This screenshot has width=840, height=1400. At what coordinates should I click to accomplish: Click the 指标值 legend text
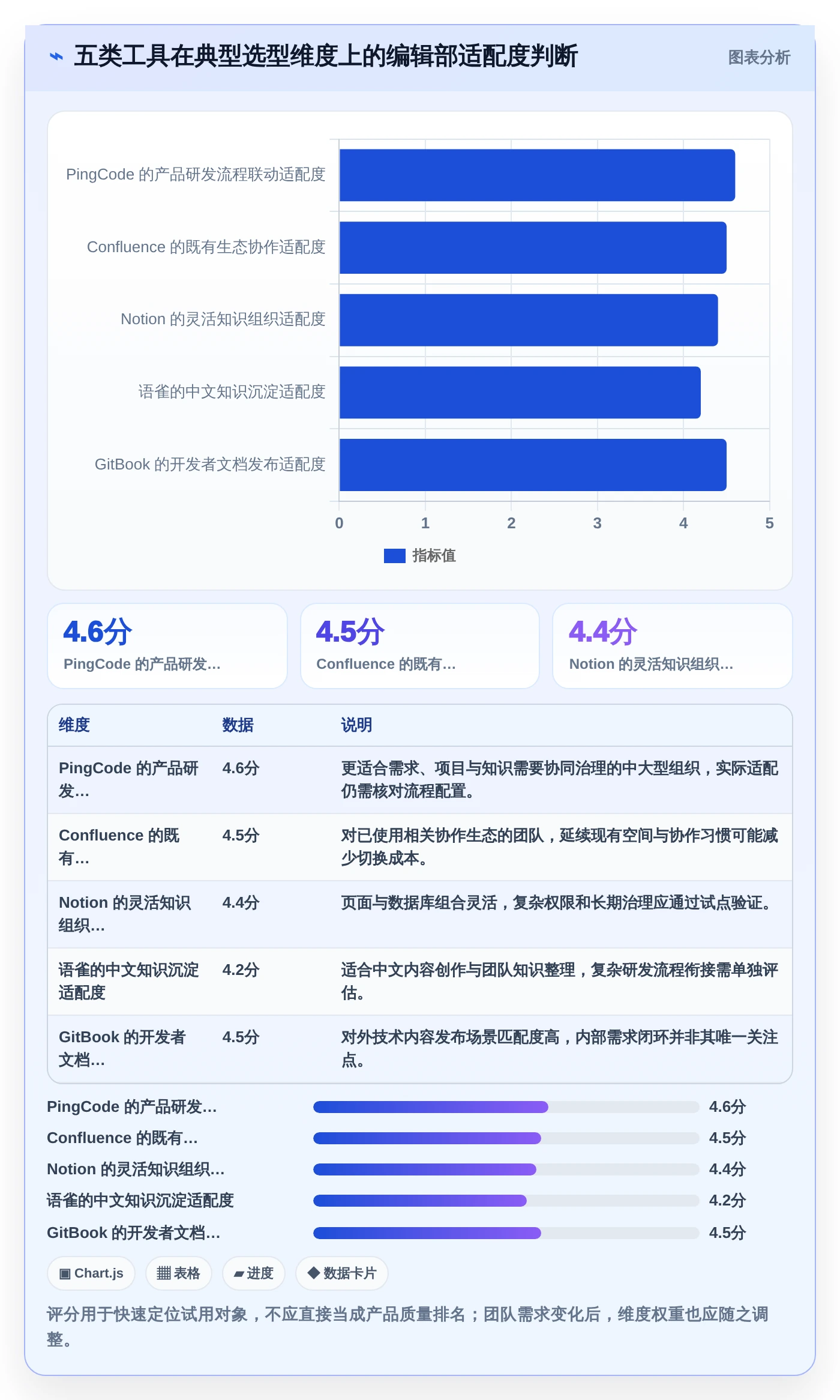434,556
